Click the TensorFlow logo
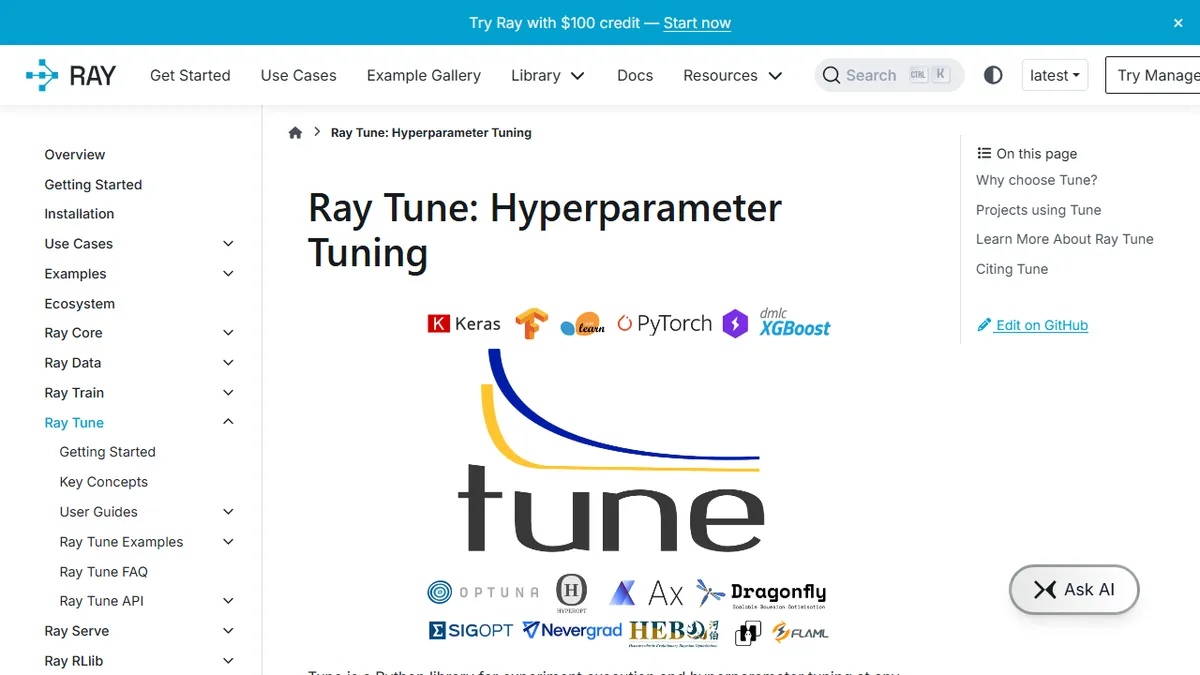The height and width of the screenshot is (675, 1200). [531, 323]
